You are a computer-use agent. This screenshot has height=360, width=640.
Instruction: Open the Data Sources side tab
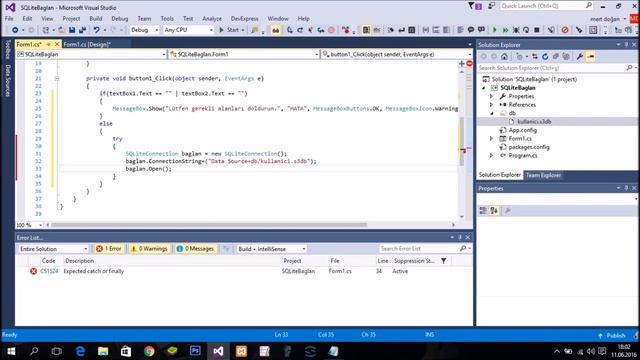pyautogui.click(x=7, y=81)
